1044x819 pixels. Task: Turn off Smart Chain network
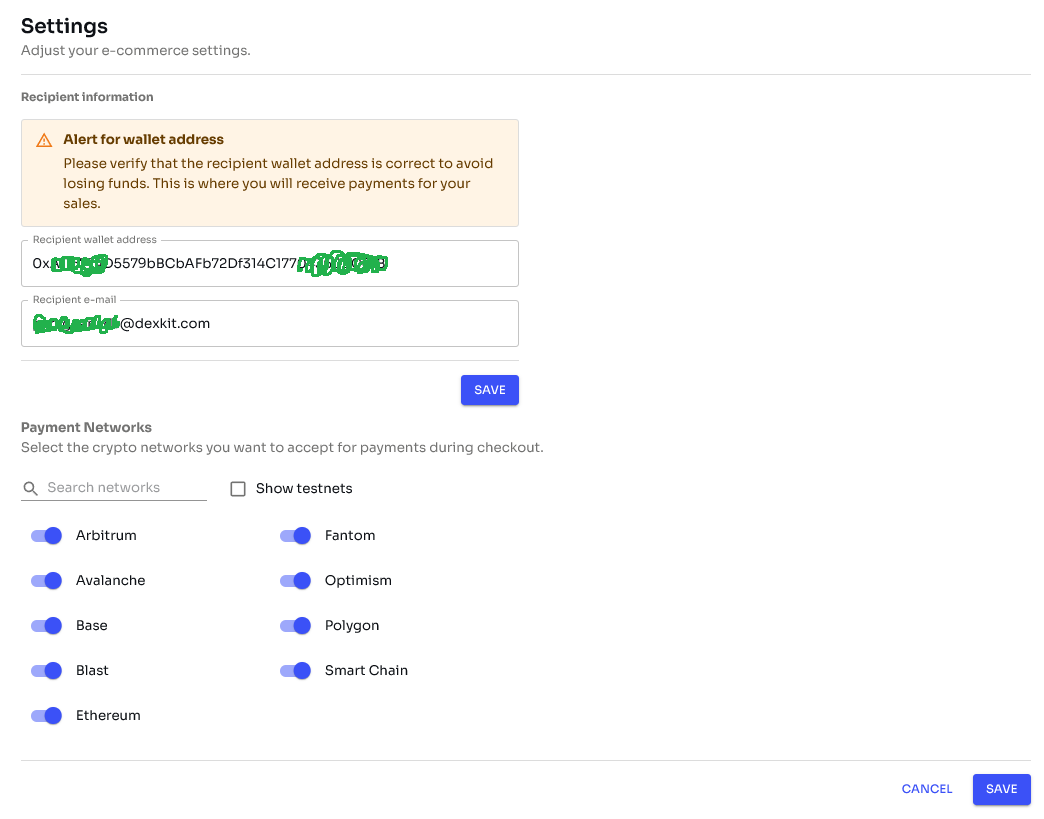296,671
